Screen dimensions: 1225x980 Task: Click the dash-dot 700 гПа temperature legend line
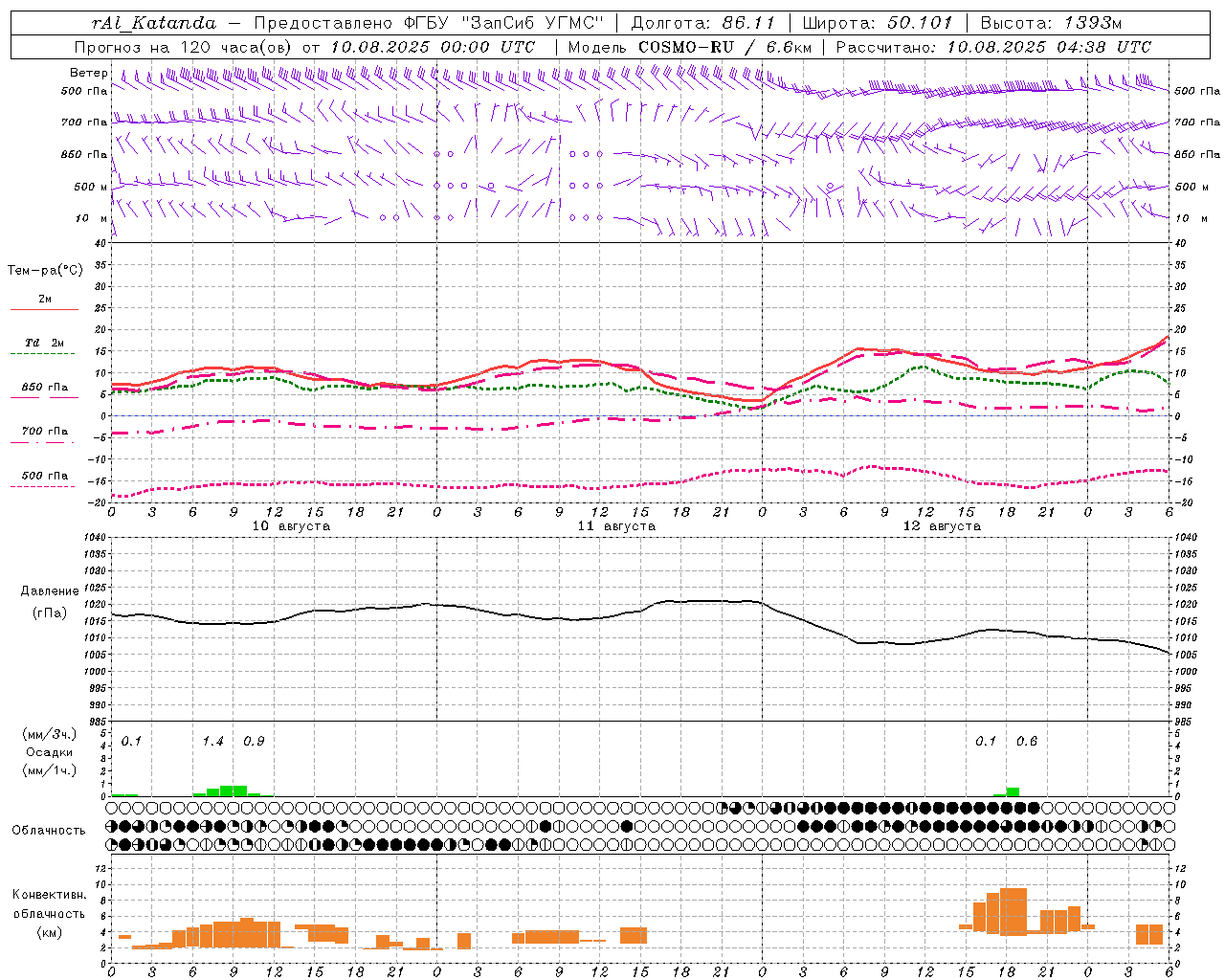click(x=44, y=442)
